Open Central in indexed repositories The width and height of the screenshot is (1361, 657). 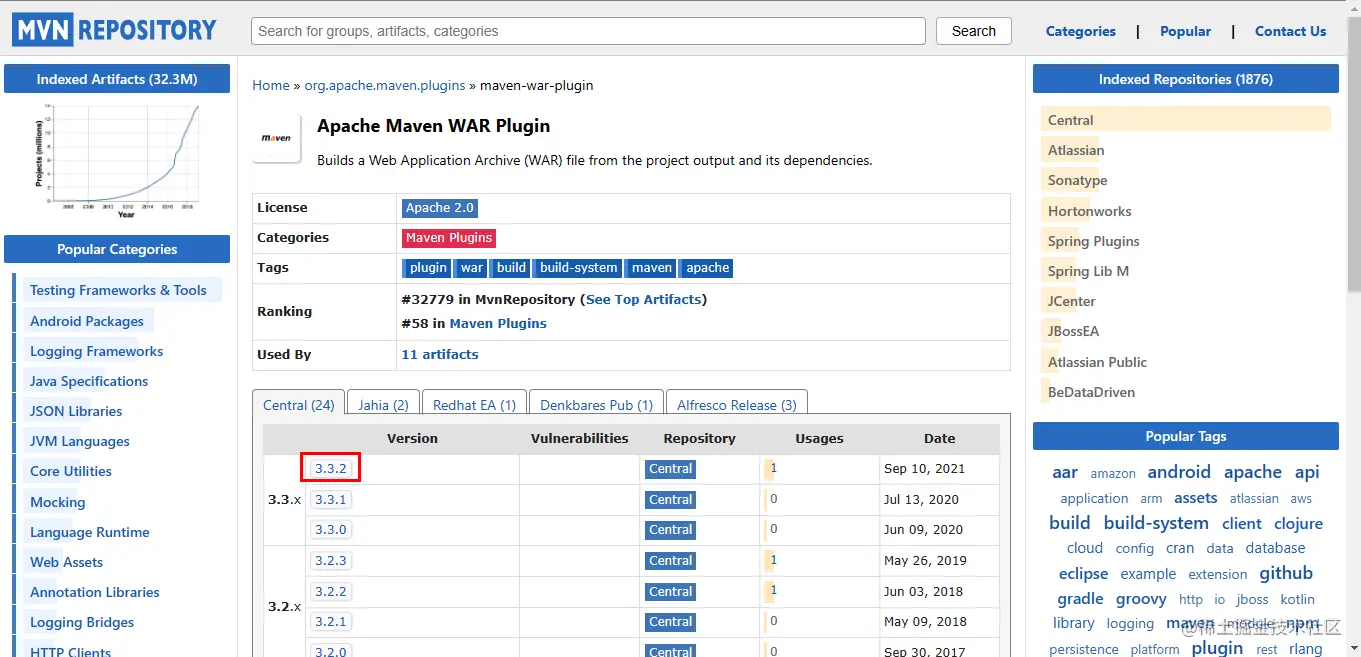pos(1071,120)
